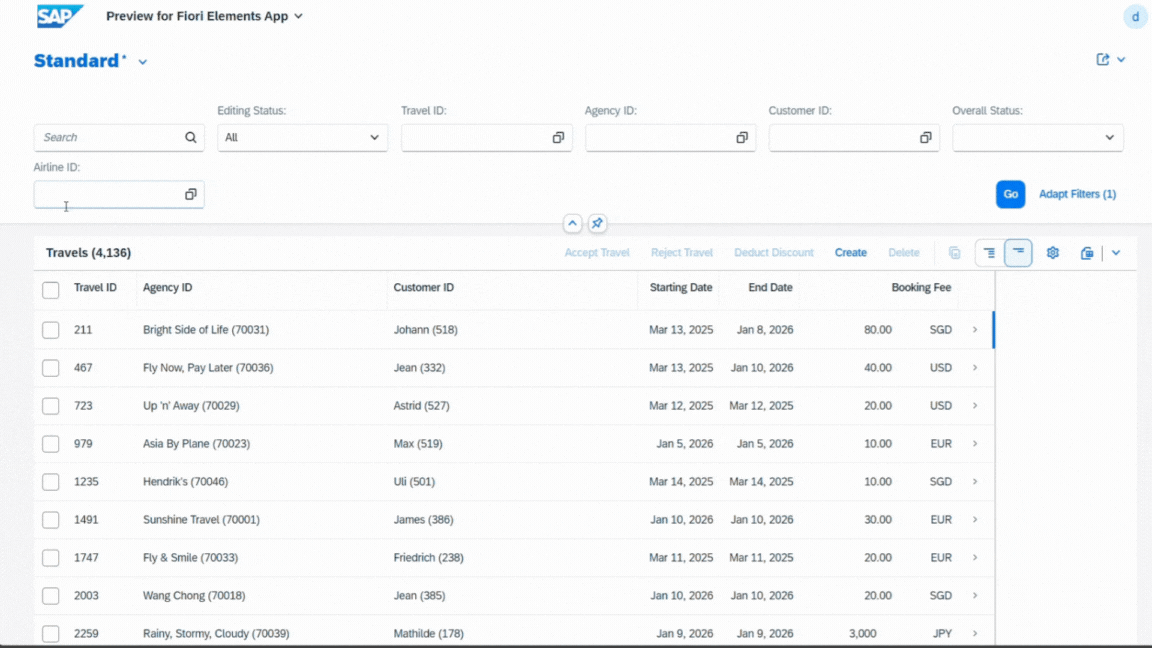Open row 2259 navigation arrow
The image size is (1152, 648).
(x=975, y=633)
